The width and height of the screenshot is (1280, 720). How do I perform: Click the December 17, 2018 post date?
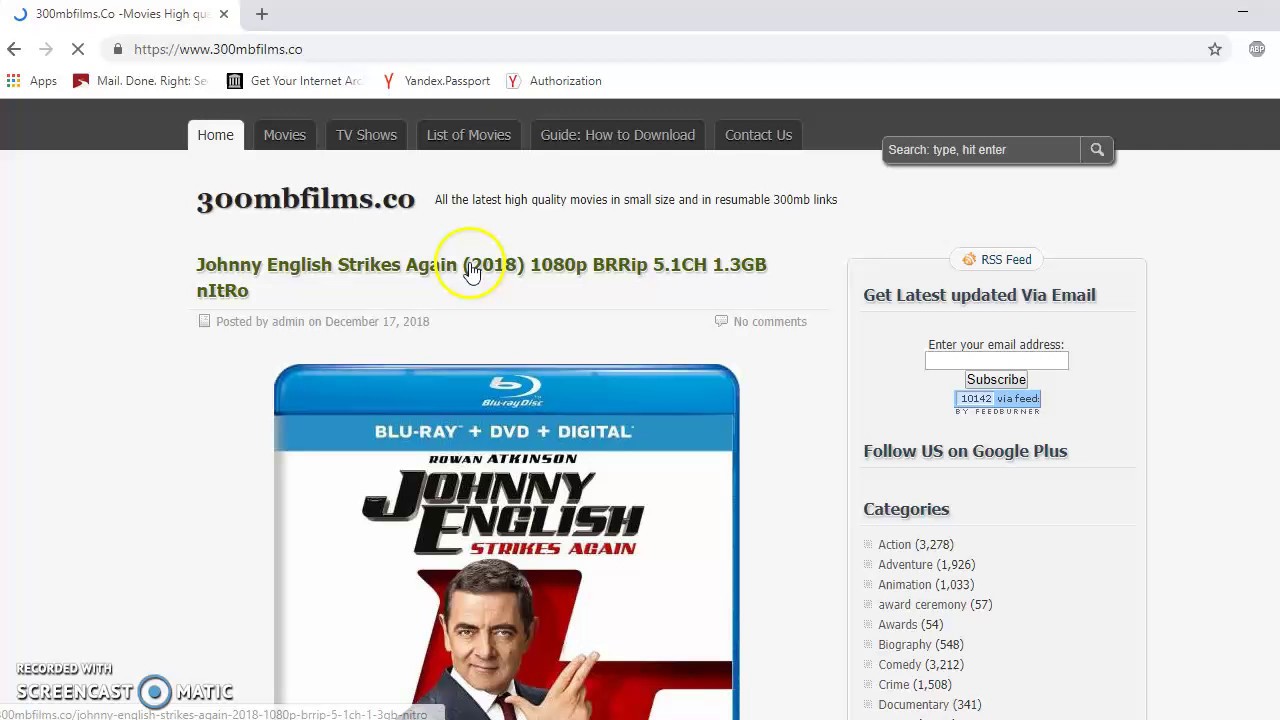[377, 321]
